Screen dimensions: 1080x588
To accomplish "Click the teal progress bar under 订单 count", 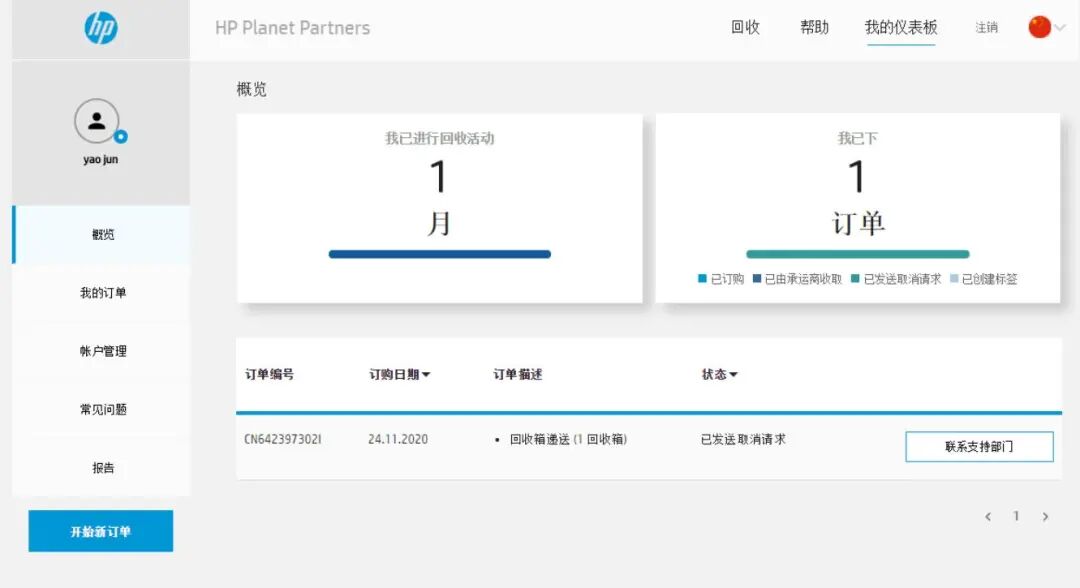I will [x=858, y=253].
